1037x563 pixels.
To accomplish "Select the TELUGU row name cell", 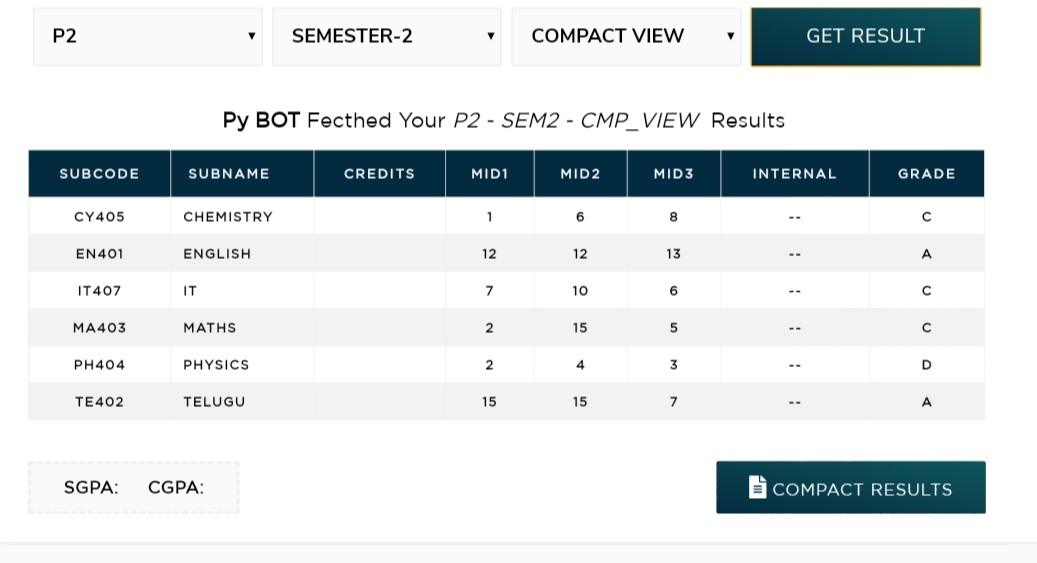I will tap(242, 402).
